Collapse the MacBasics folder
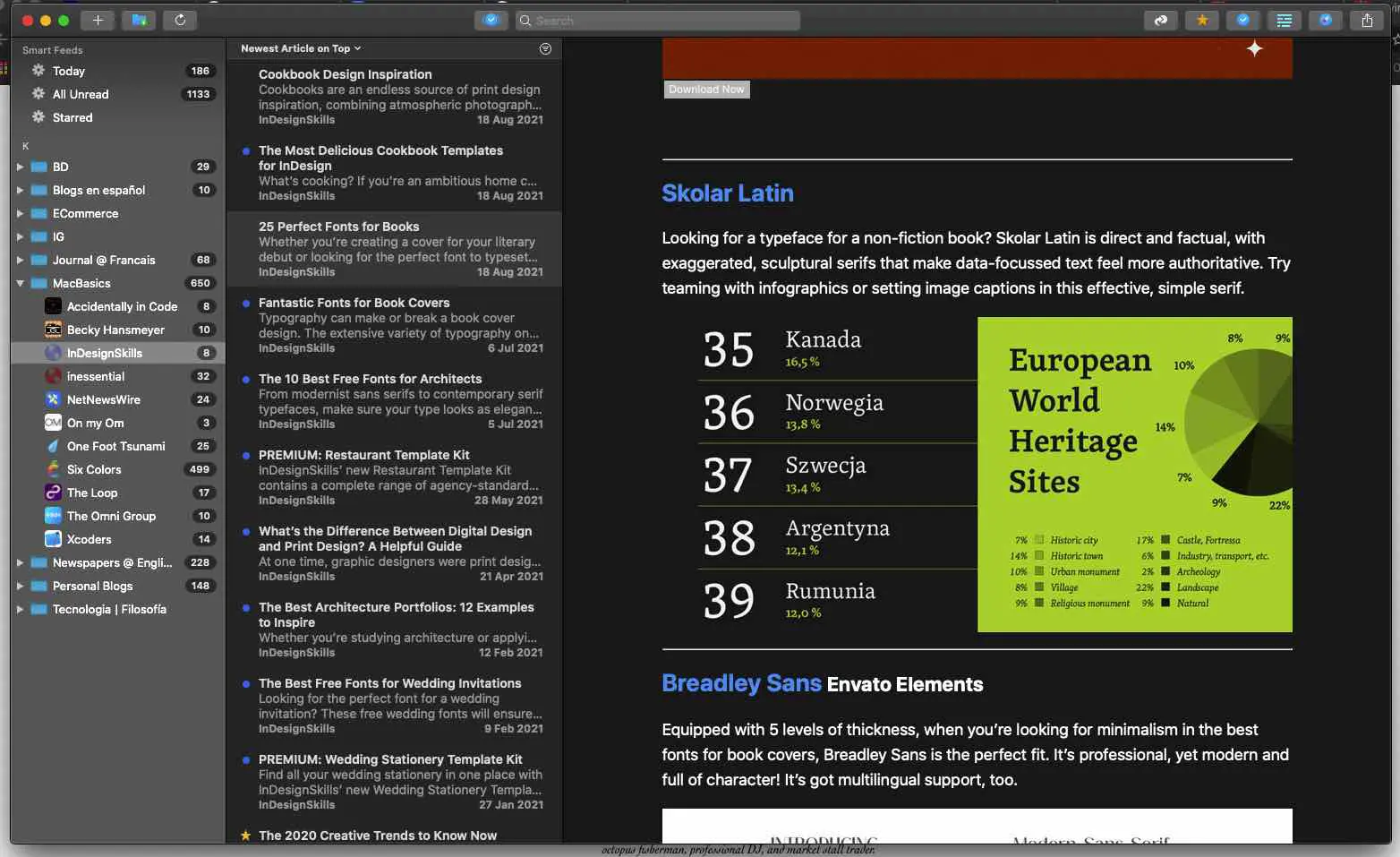Screen dimensions: 1400x857 tap(20, 284)
